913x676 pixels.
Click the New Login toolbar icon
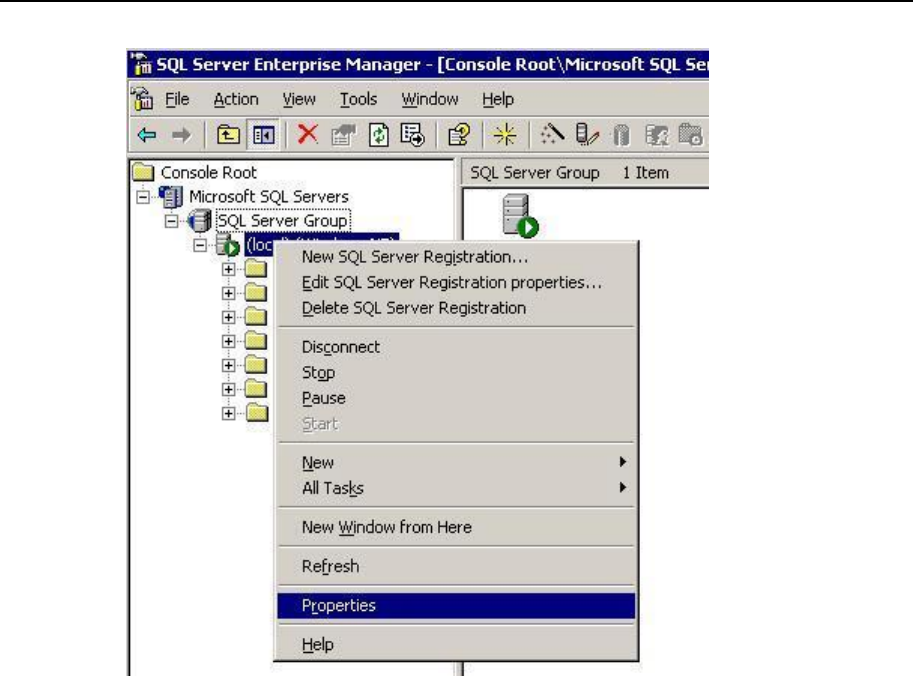pyautogui.click(x=656, y=136)
